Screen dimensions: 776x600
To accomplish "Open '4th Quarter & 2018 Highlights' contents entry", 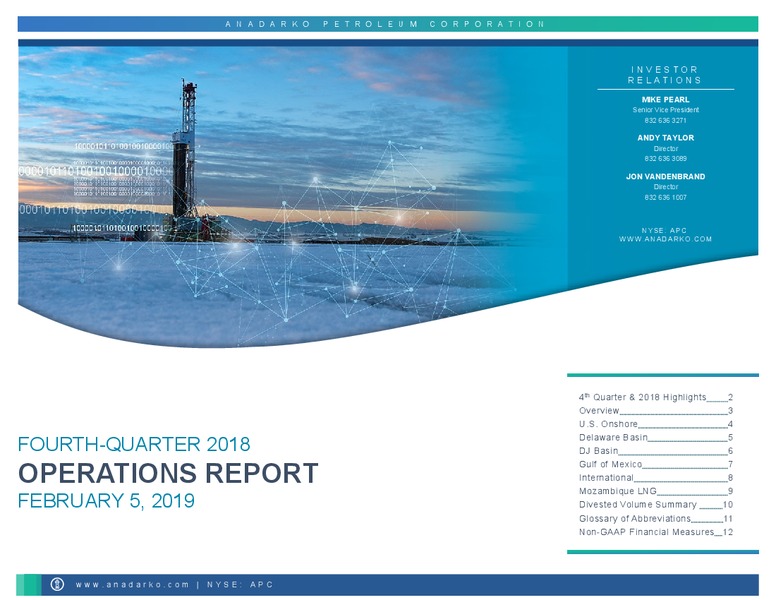I will click(656, 397).
